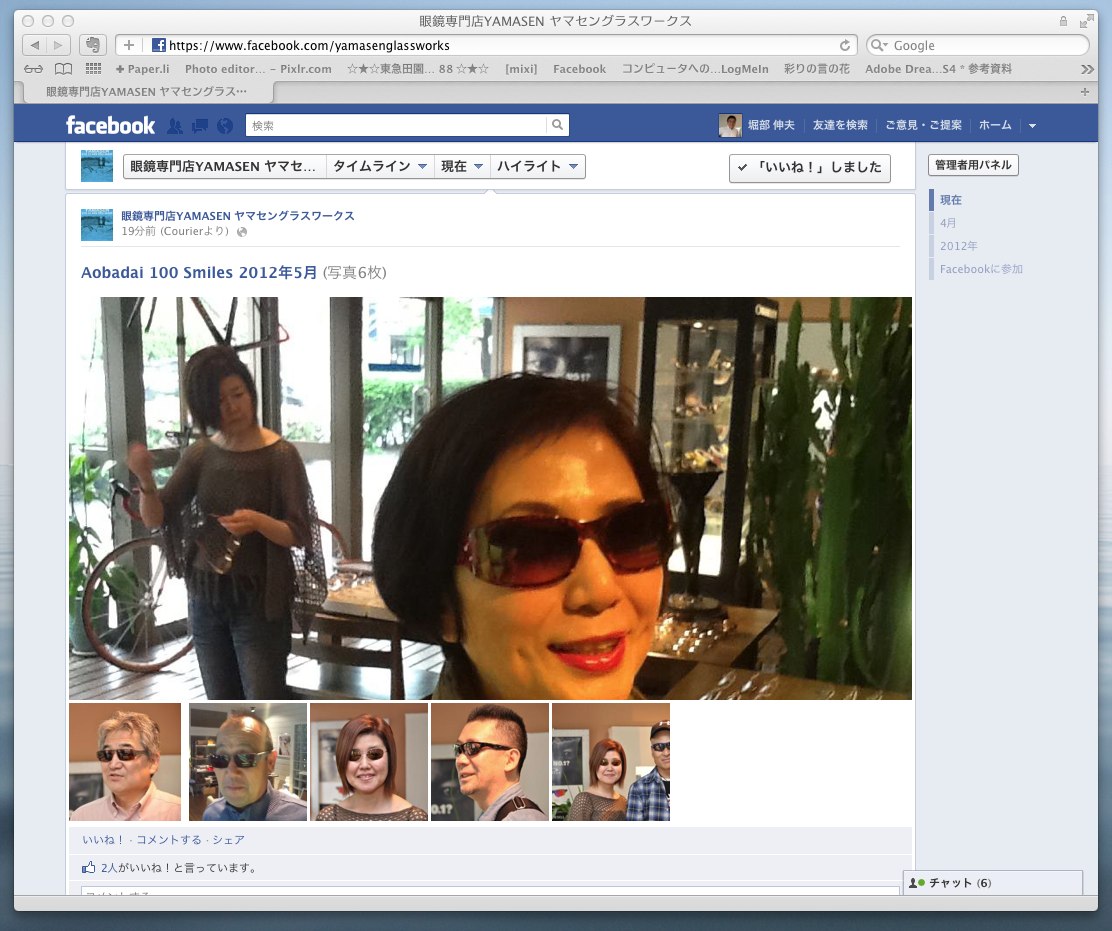Toggle the 「いいね！」しました liked button
1112x931 pixels.
[810, 167]
